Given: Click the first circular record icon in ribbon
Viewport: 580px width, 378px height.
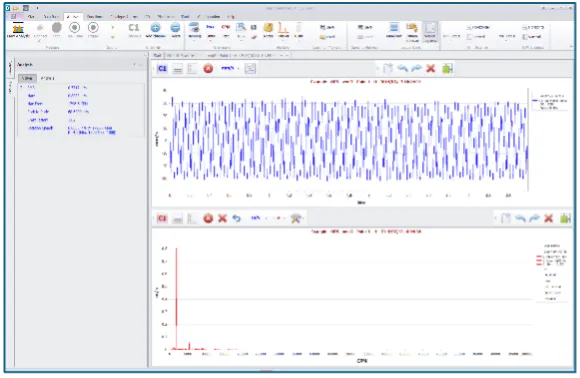Looking at the screenshot, I should tap(75, 27).
